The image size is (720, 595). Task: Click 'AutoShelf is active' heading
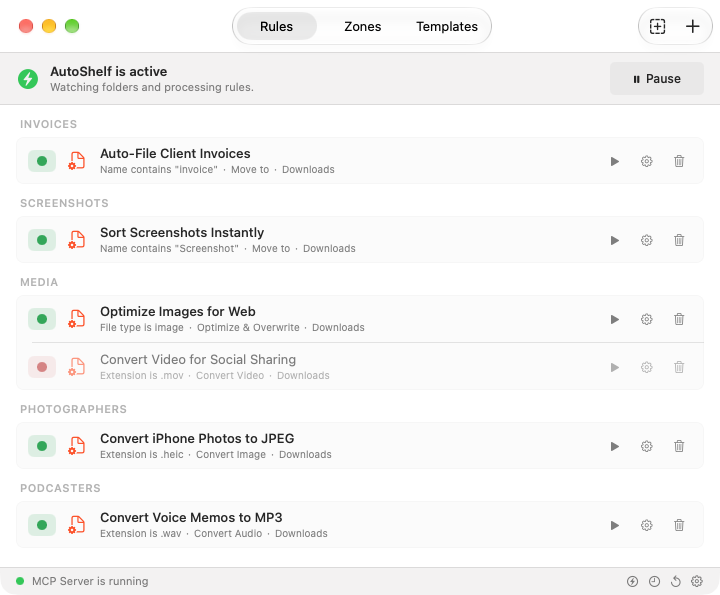click(109, 72)
